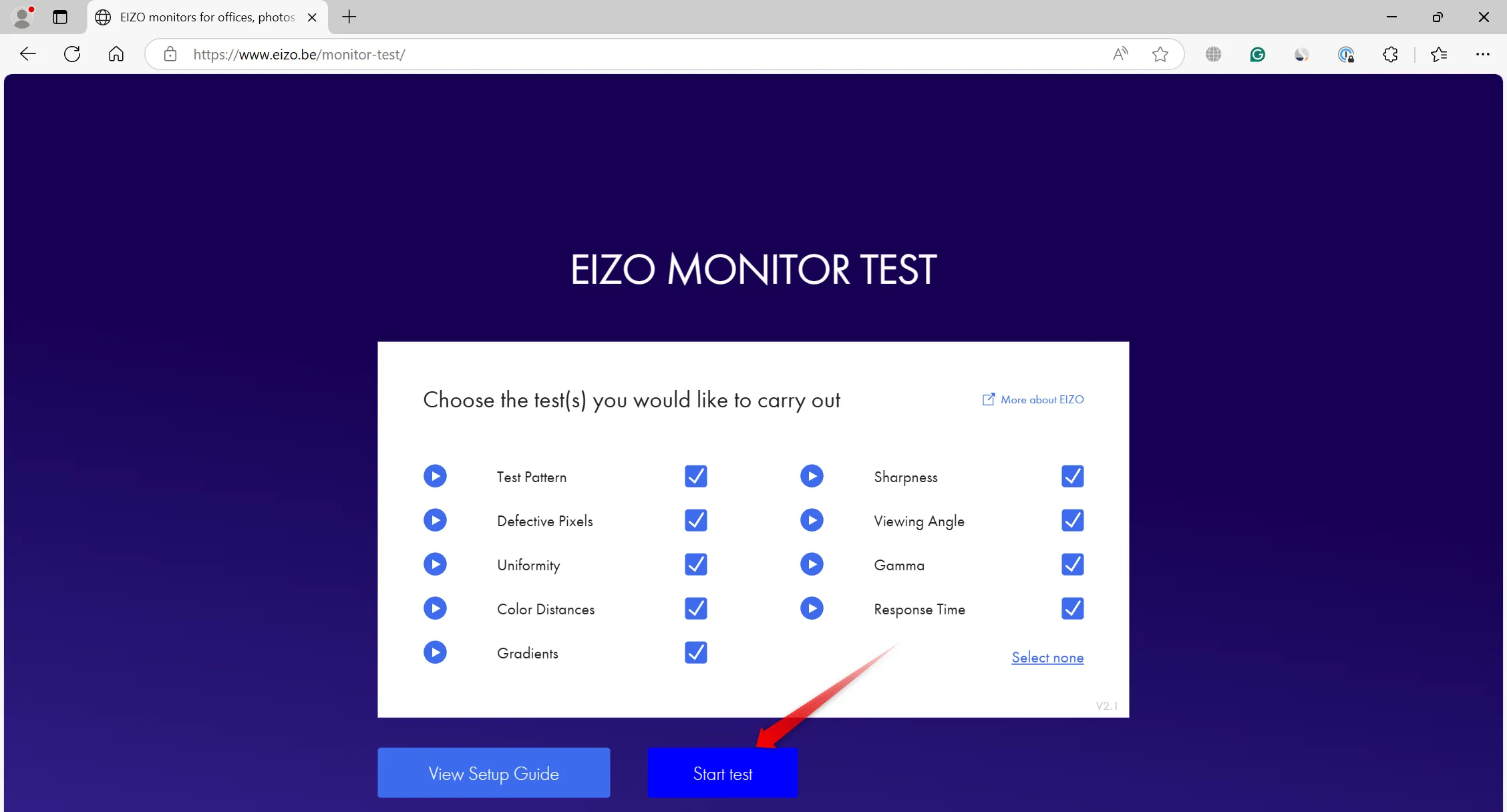Click the Test Pattern play icon
1507x812 pixels.
[435, 477]
